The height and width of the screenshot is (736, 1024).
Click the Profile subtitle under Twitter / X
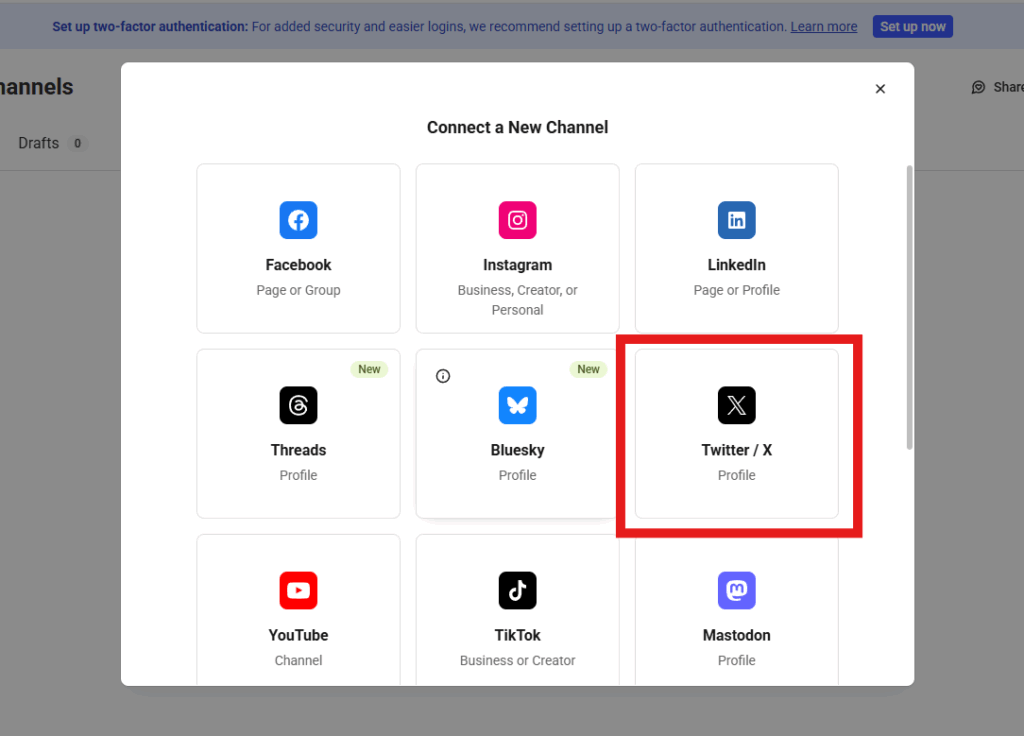click(x=737, y=475)
